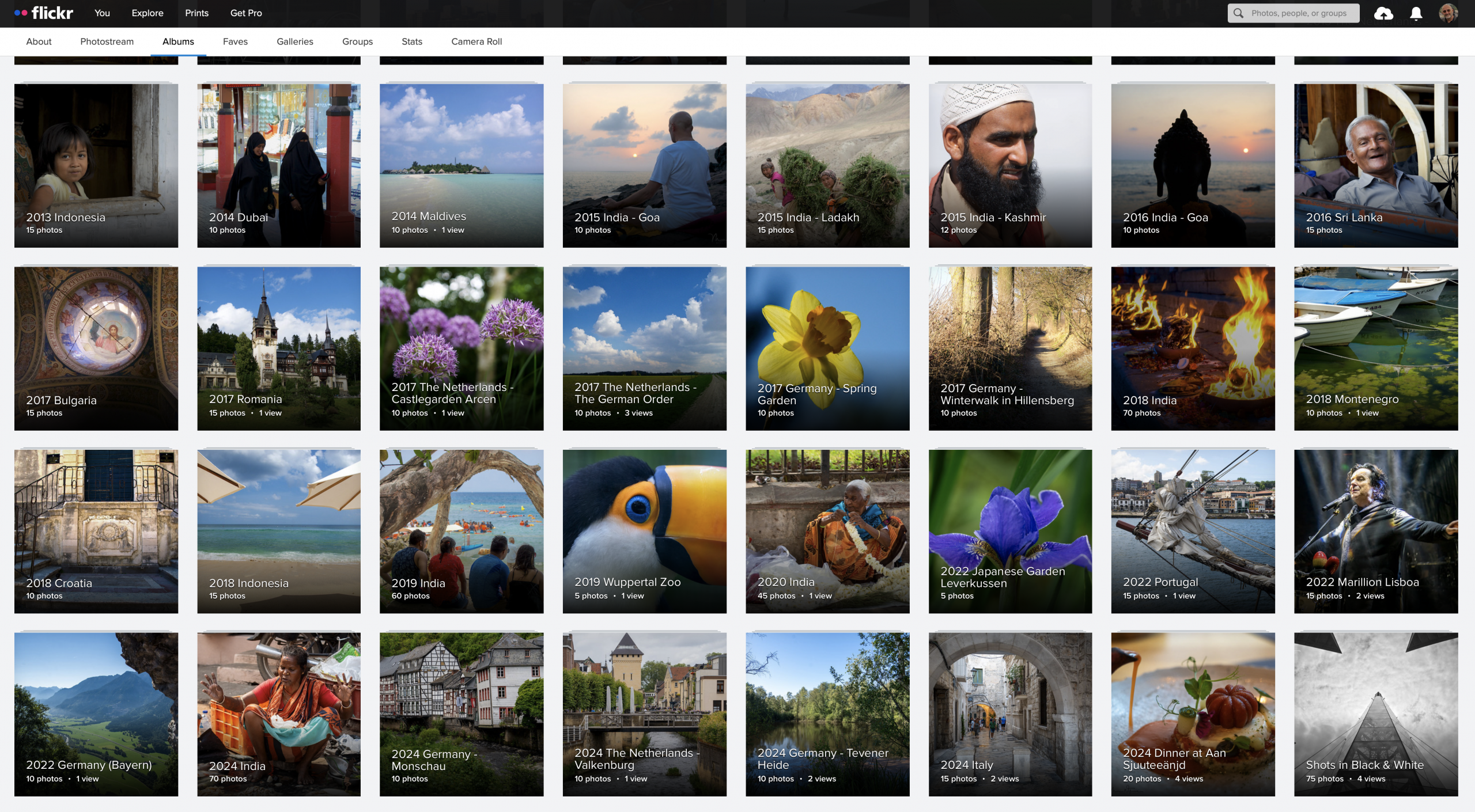Click the Get Pro link
Screen dimensions: 1475x812
pyautogui.click(x=246, y=13)
